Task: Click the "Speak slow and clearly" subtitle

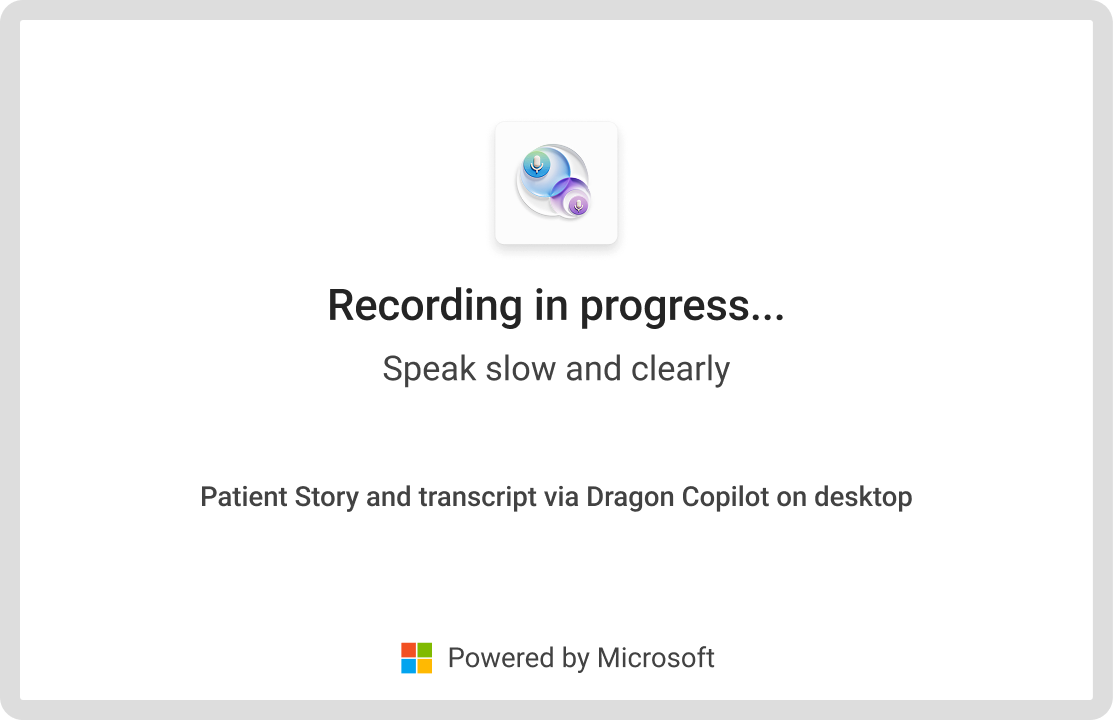Action: pos(556,369)
